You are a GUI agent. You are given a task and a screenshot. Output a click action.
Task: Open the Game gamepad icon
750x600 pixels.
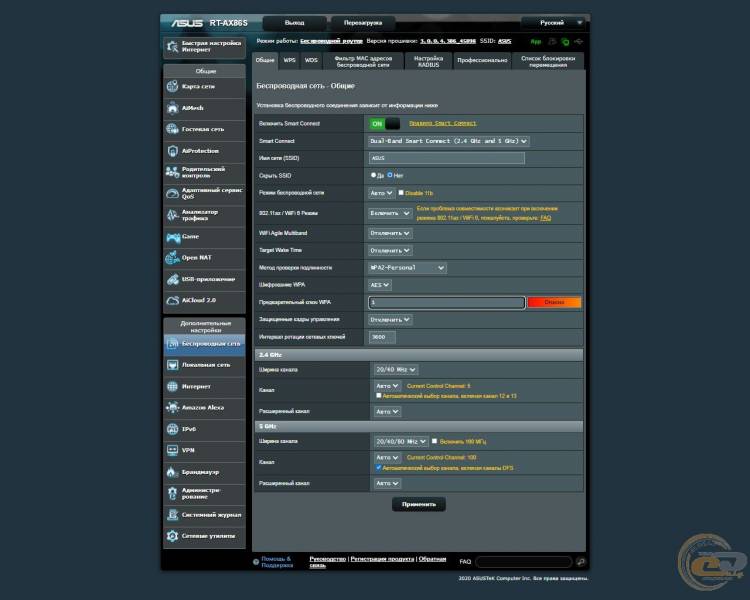coord(172,236)
